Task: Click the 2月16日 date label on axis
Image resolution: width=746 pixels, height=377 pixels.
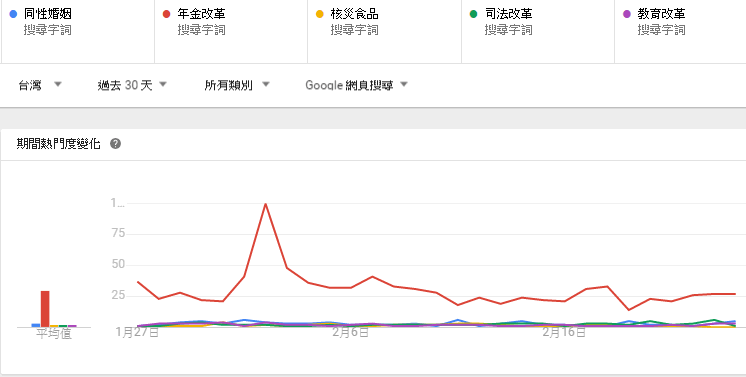Action: point(564,332)
